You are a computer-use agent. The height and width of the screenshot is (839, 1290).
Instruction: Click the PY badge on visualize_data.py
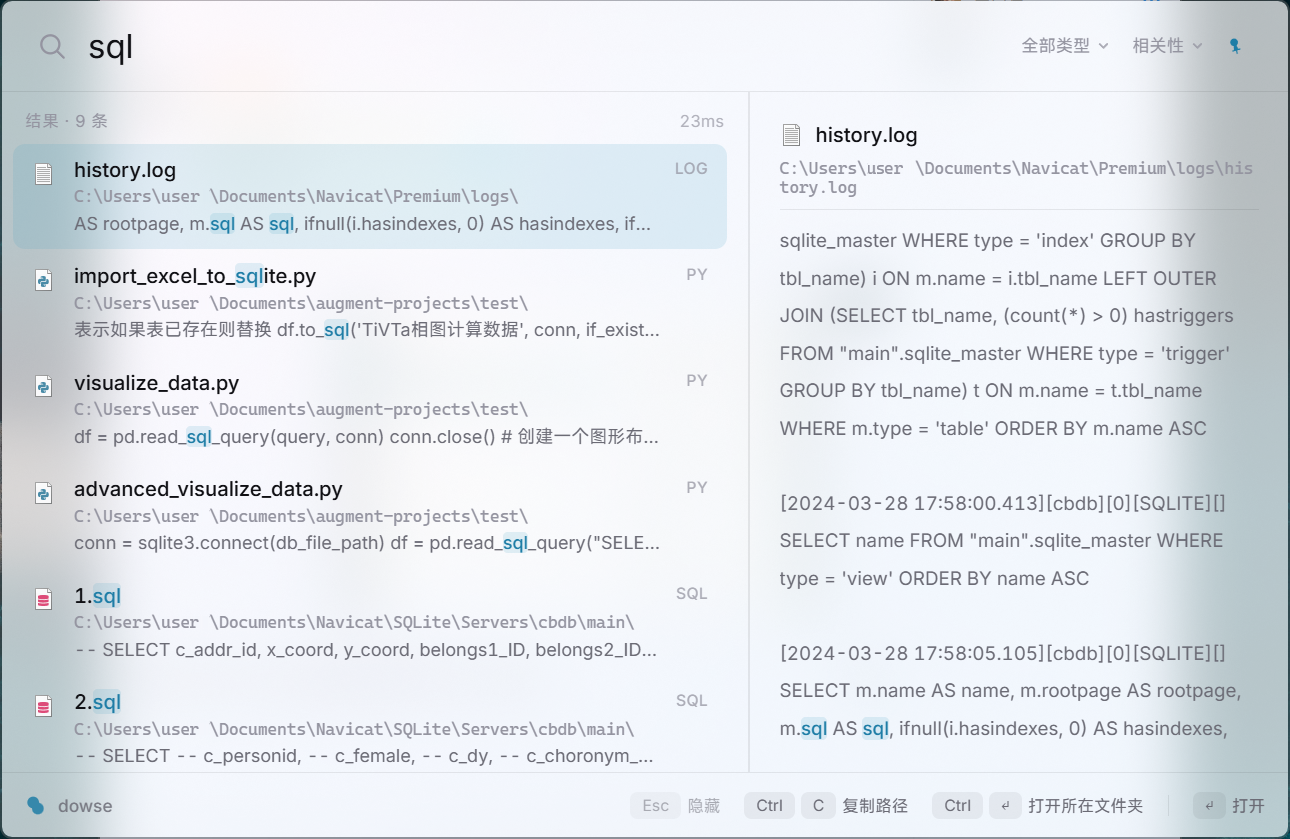pos(696,381)
